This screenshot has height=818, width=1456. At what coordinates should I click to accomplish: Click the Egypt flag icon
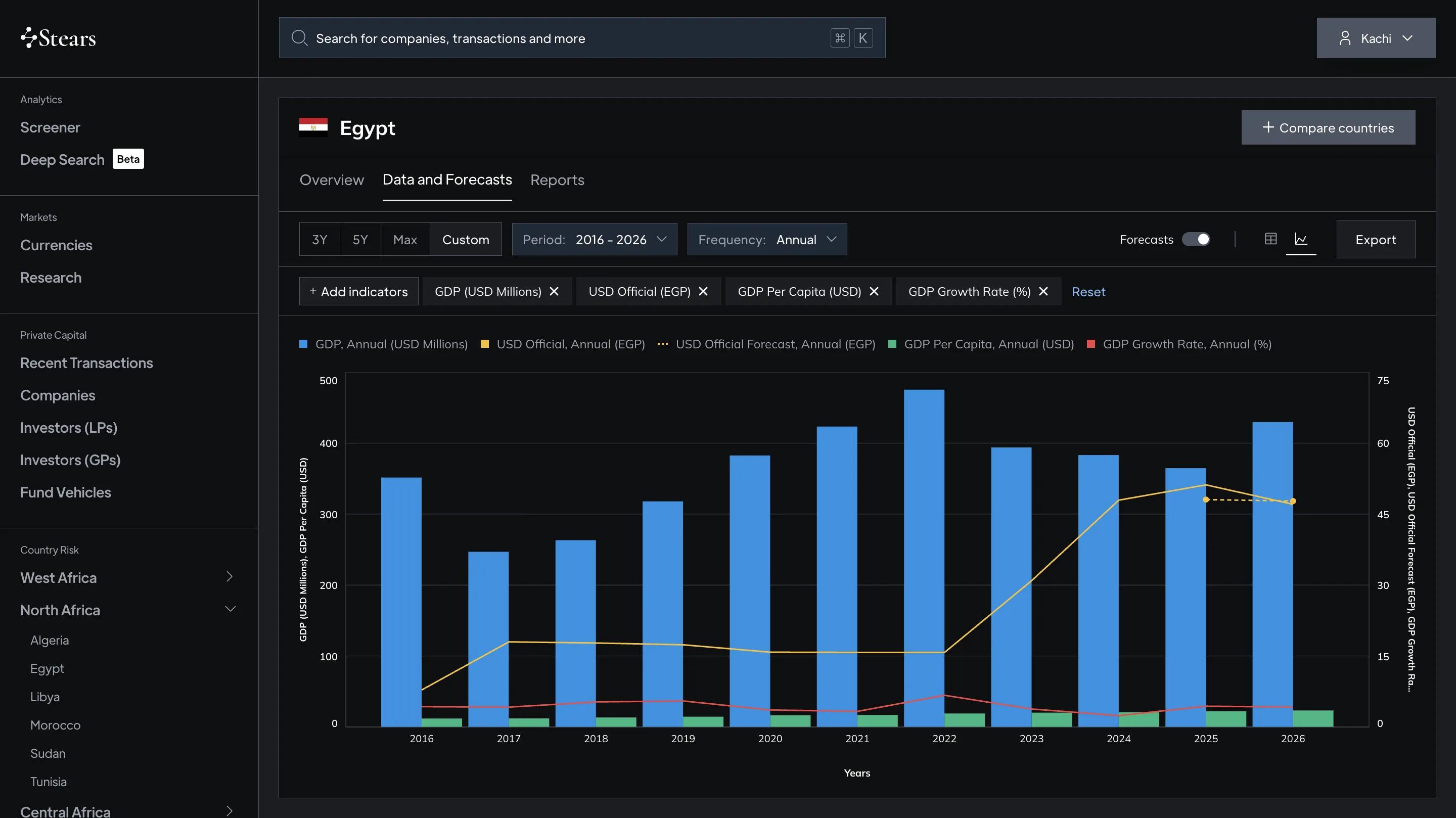click(x=313, y=127)
